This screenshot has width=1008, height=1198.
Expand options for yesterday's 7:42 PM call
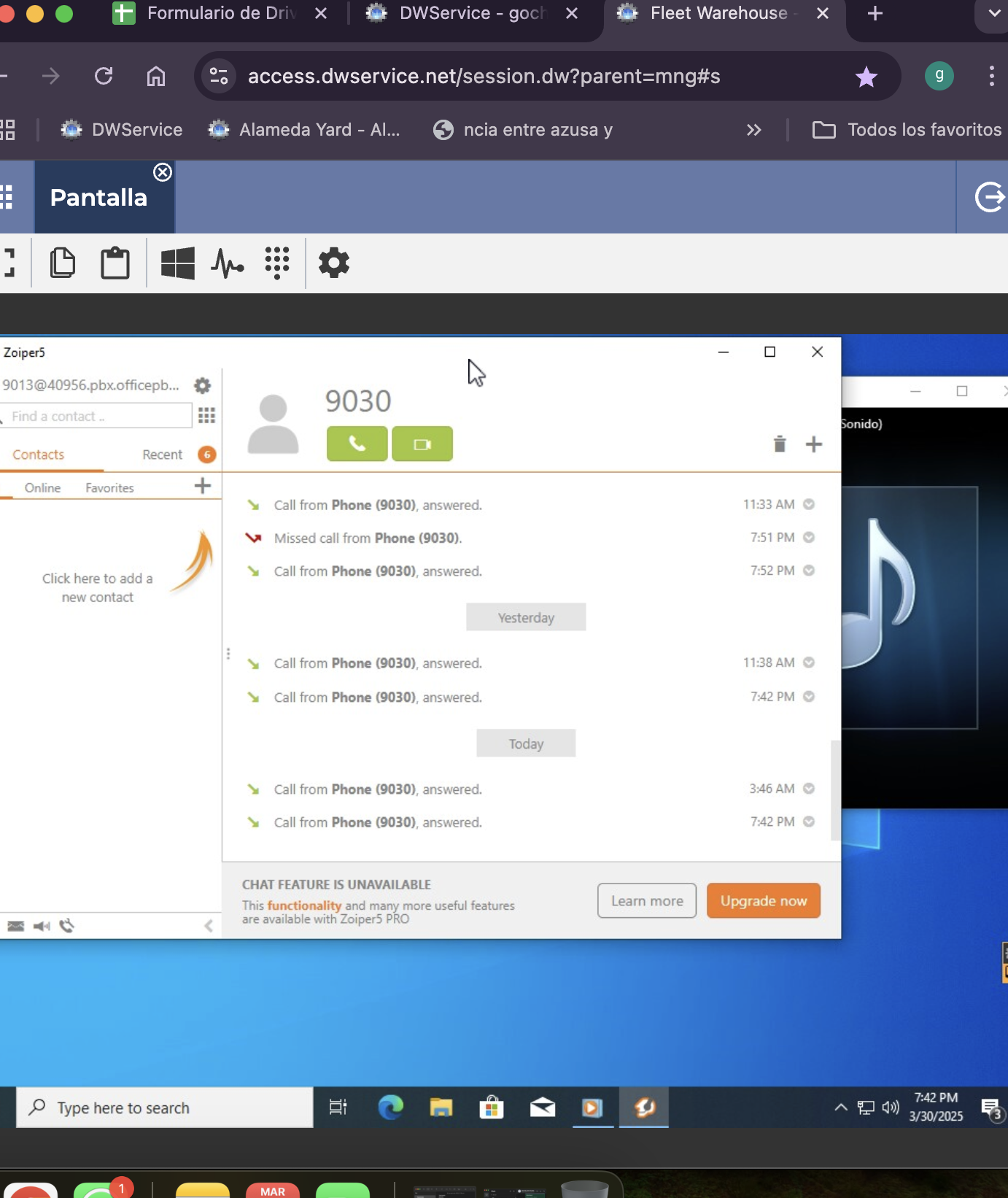[x=809, y=697]
